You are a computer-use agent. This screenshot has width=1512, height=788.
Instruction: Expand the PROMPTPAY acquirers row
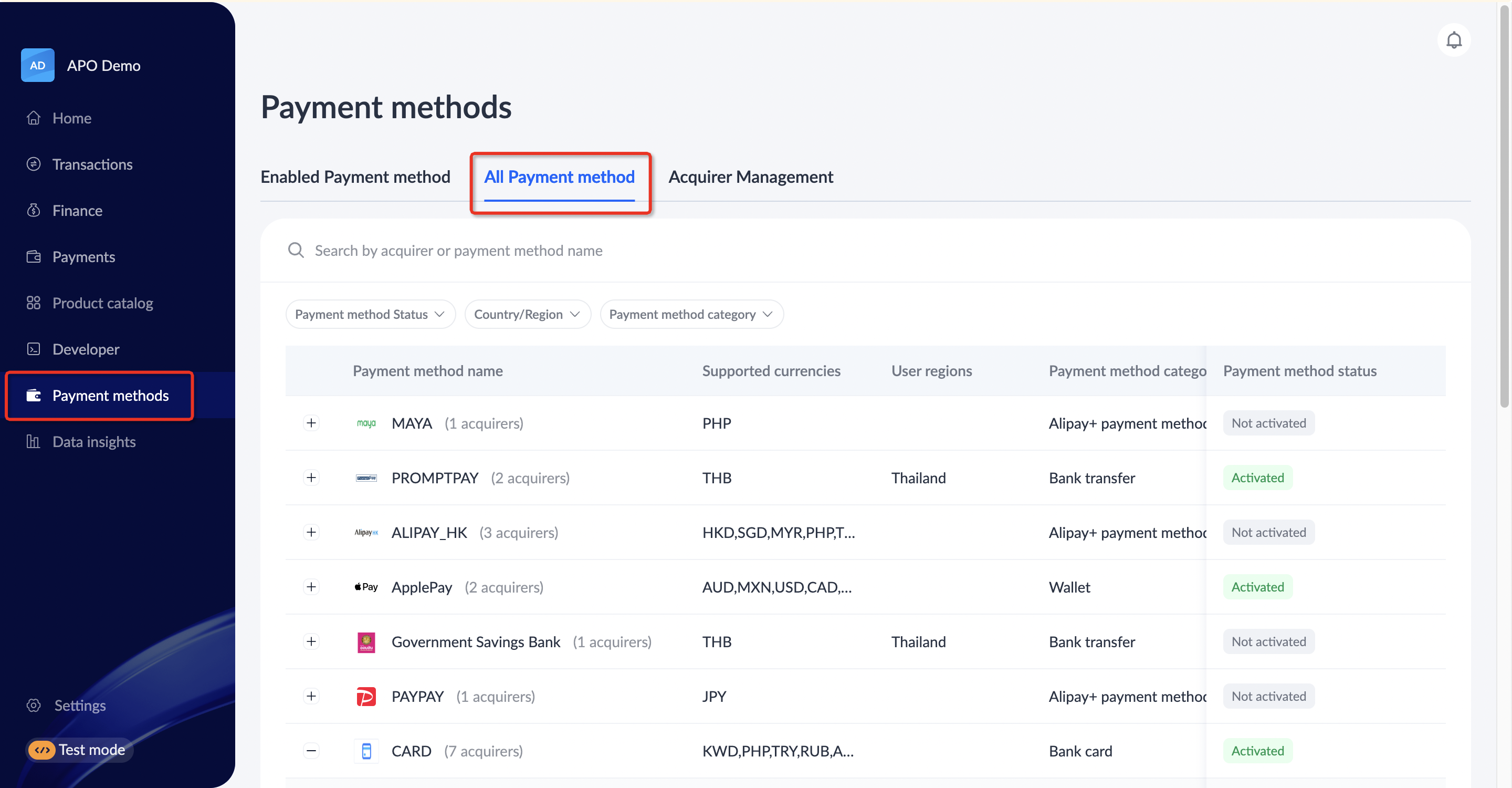tap(311, 478)
